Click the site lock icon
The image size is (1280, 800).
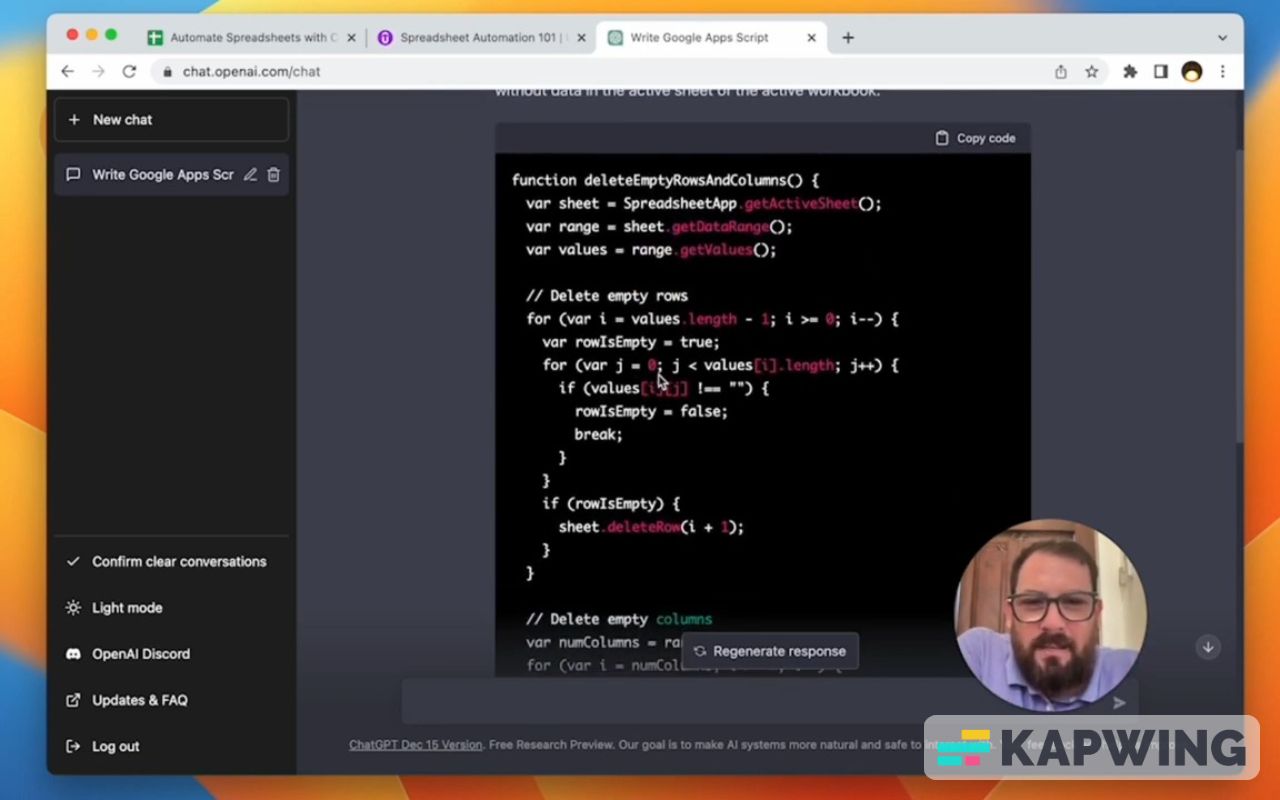[166, 72]
